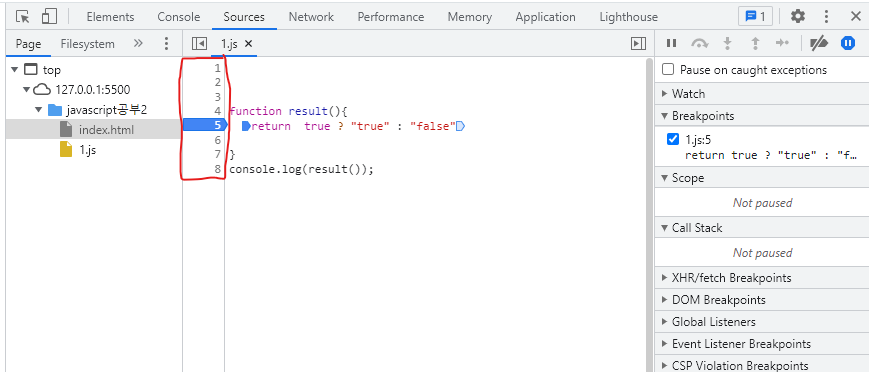Hide the debugger sidebar
869x372 pixels.
638,44
